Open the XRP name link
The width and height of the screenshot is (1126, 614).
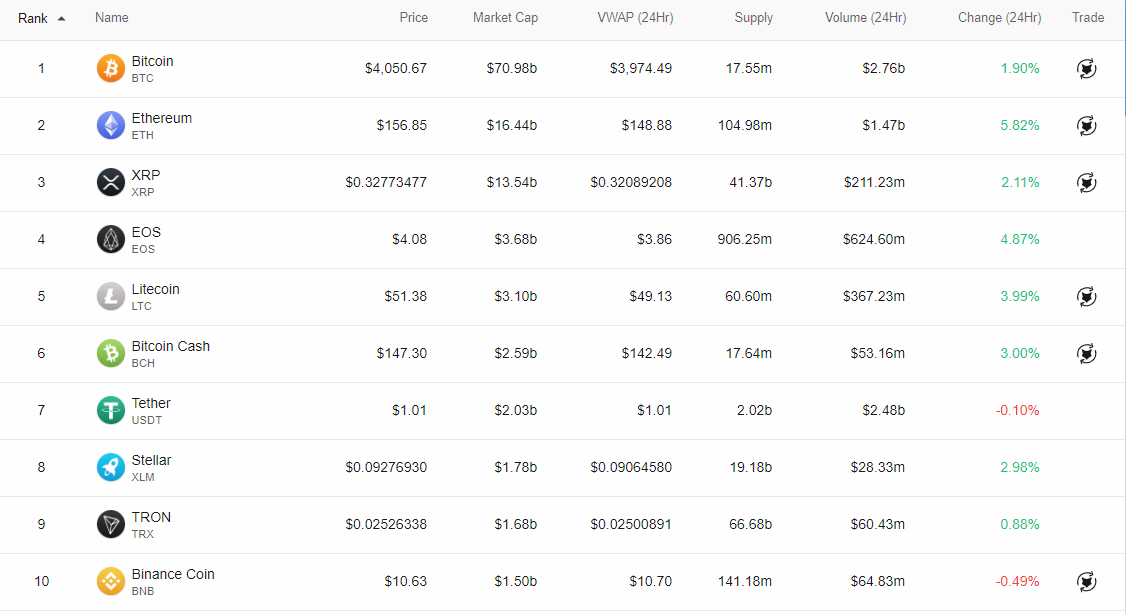[146, 175]
